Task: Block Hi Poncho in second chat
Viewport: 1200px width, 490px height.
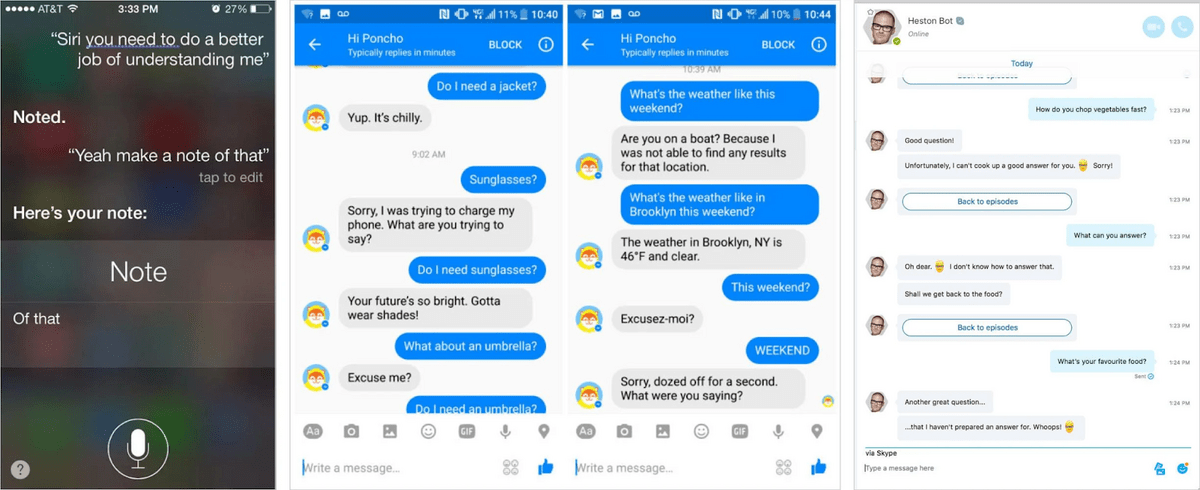Action: click(x=779, y=45)
